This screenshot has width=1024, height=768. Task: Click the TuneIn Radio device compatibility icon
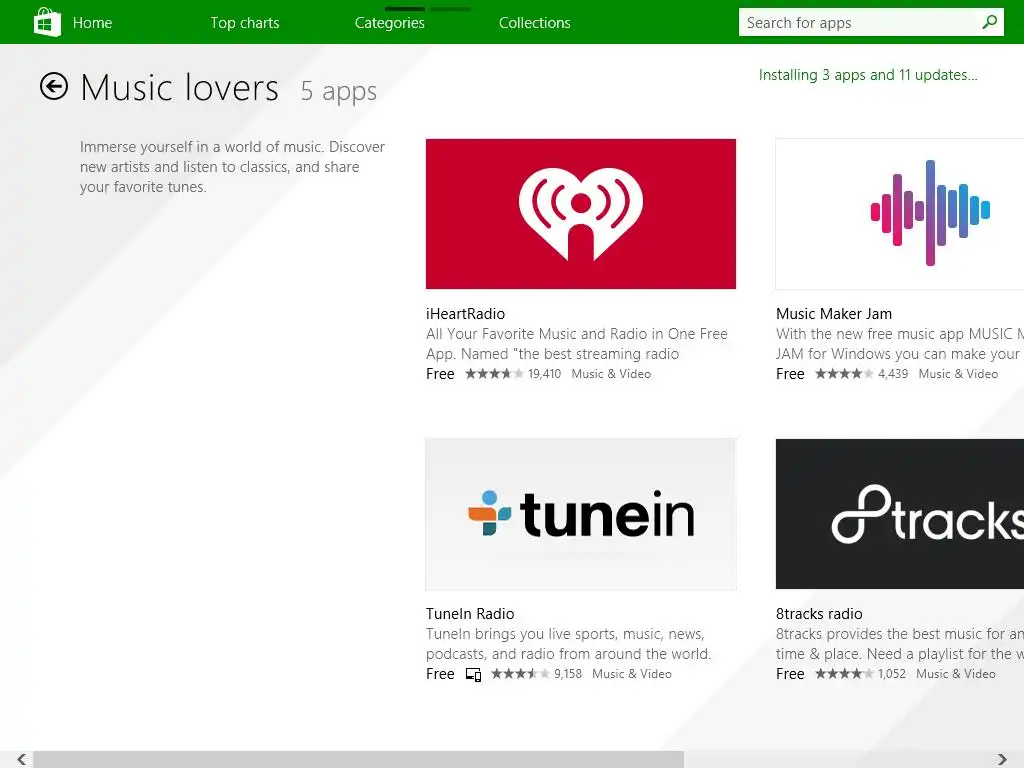point(473,674)
